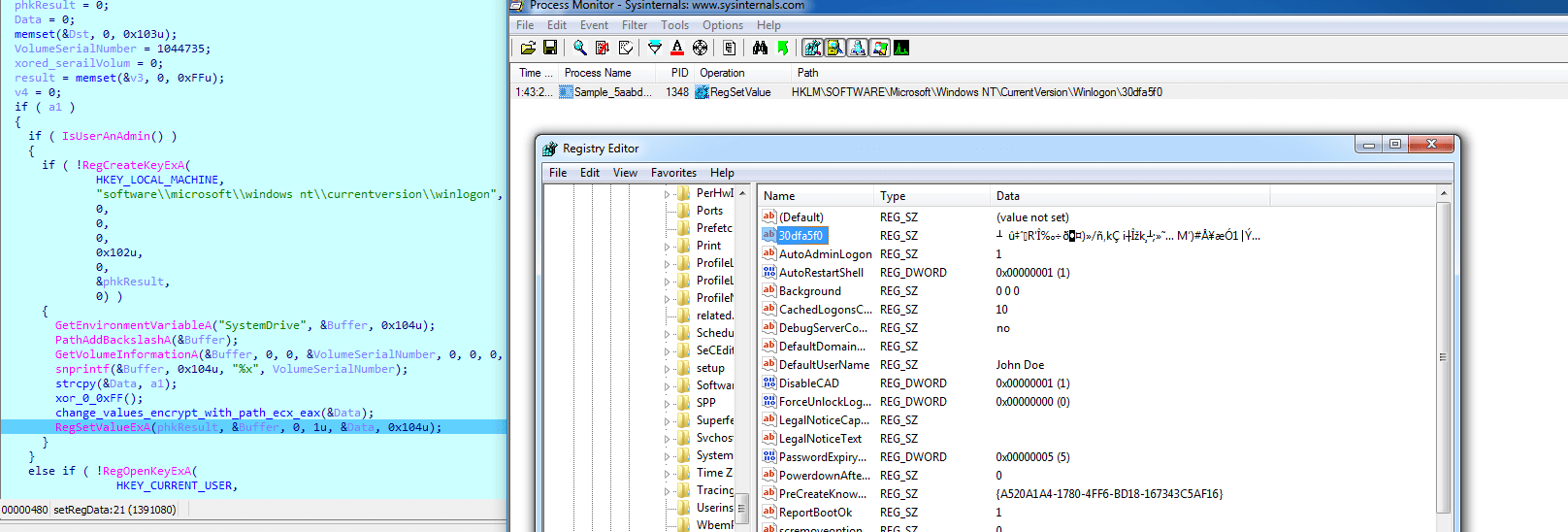This screenshot has width=1568, height=532.
Task: Sort by Operation column header
Action: coord(743,73)
